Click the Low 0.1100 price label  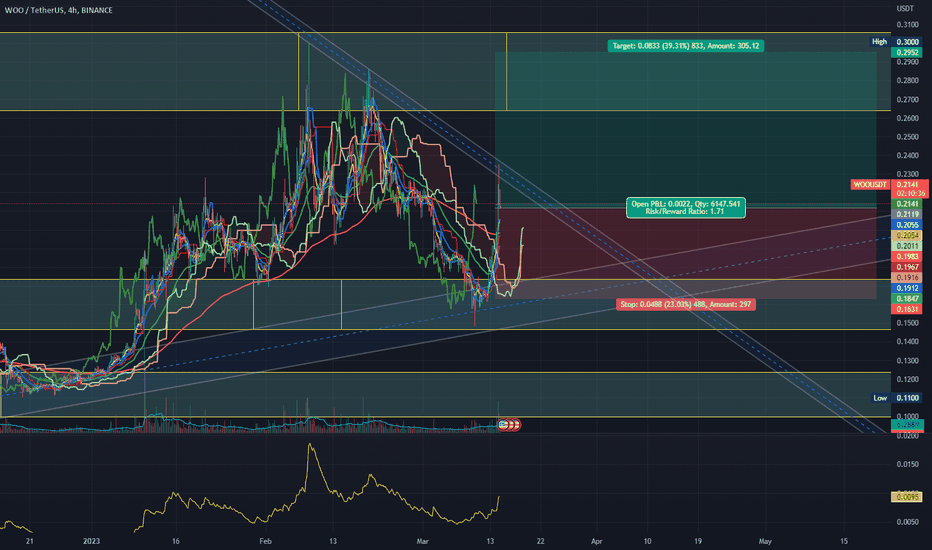[x=896, y=398]
